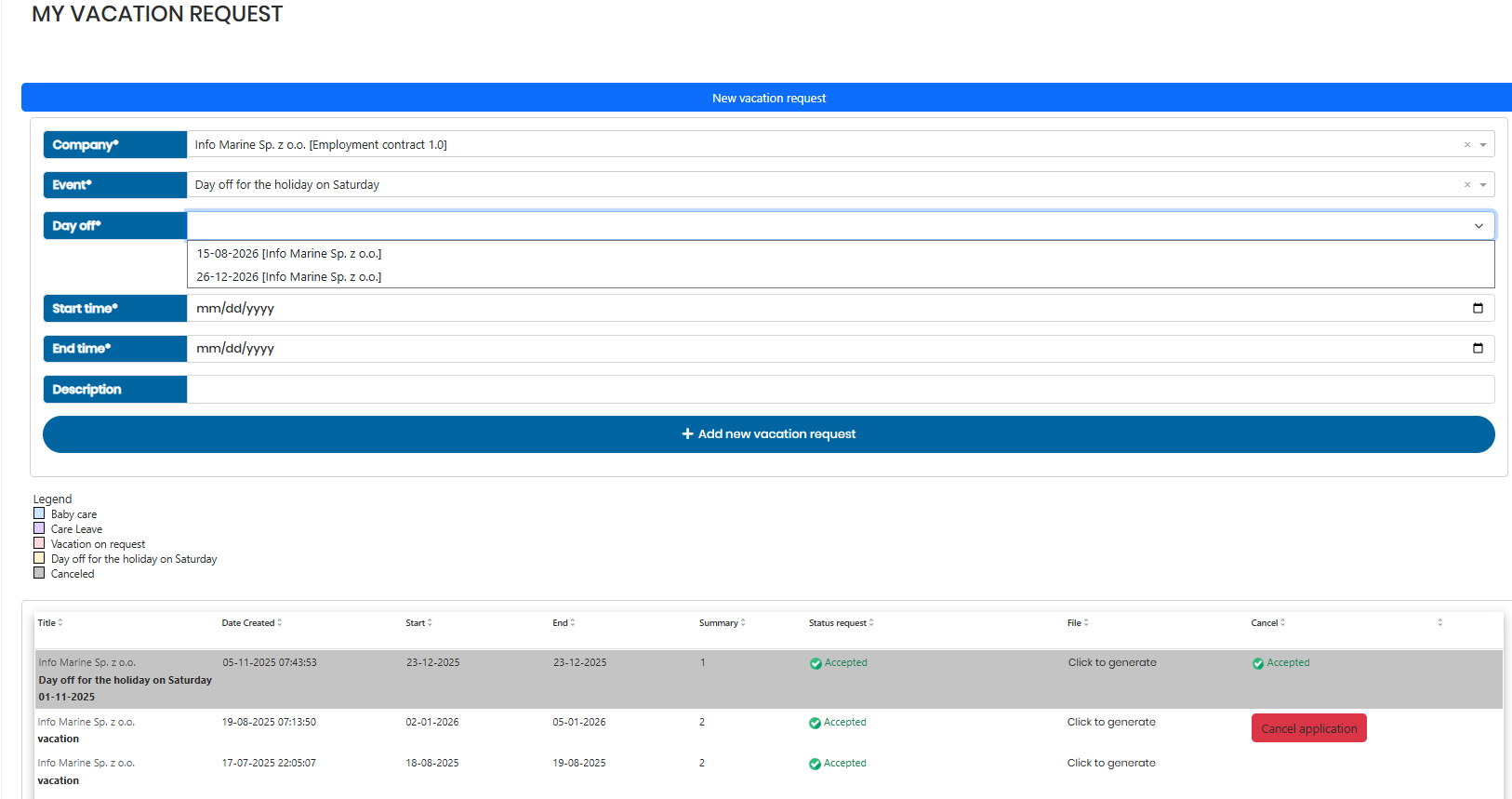1512x799 pixels.
Task: Select the 26-12-2026 day off option
Action: click(x=289, y=277)
